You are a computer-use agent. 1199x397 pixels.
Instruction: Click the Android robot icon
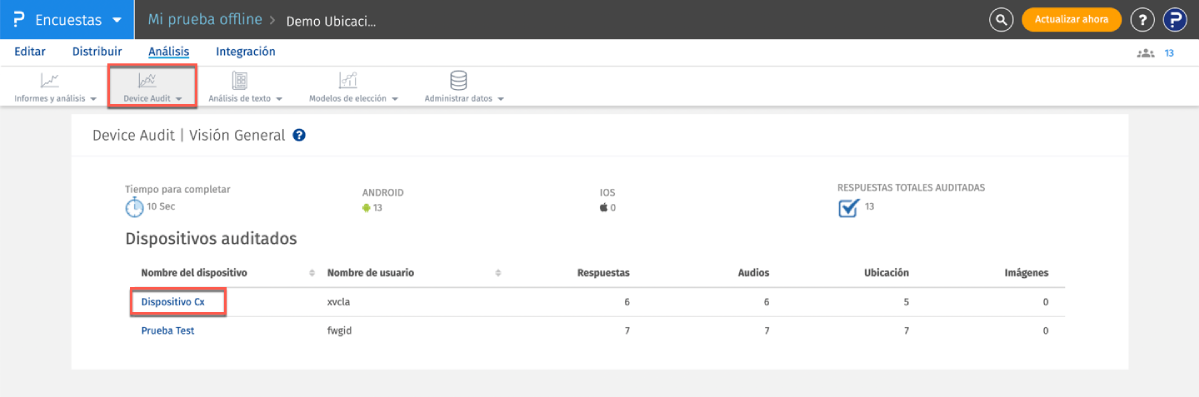(x=366, y=207)
